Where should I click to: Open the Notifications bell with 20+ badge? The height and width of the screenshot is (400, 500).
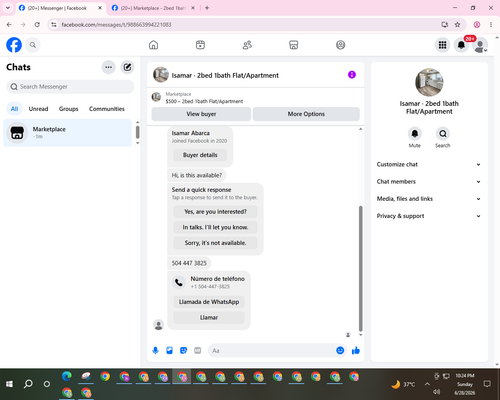(x=461, y=45)
